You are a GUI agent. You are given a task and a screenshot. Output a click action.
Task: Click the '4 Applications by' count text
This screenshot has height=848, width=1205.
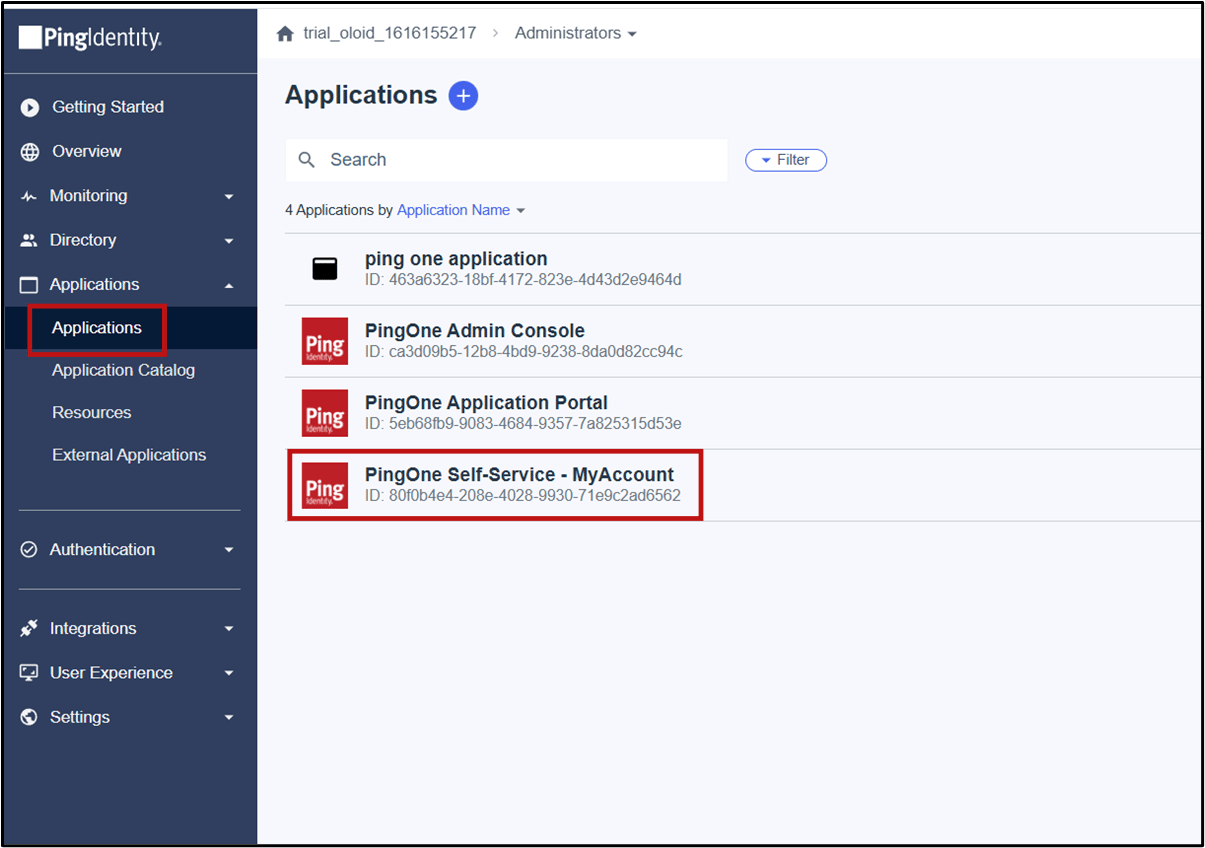coord(339,210)
